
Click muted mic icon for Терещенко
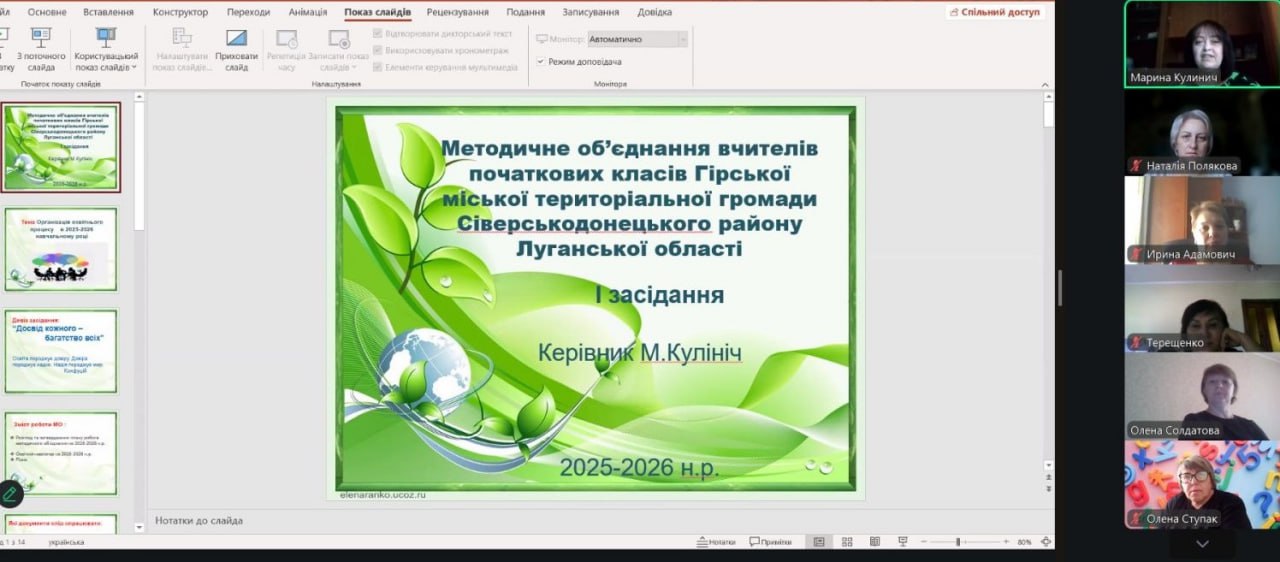tap(1137, 342)
